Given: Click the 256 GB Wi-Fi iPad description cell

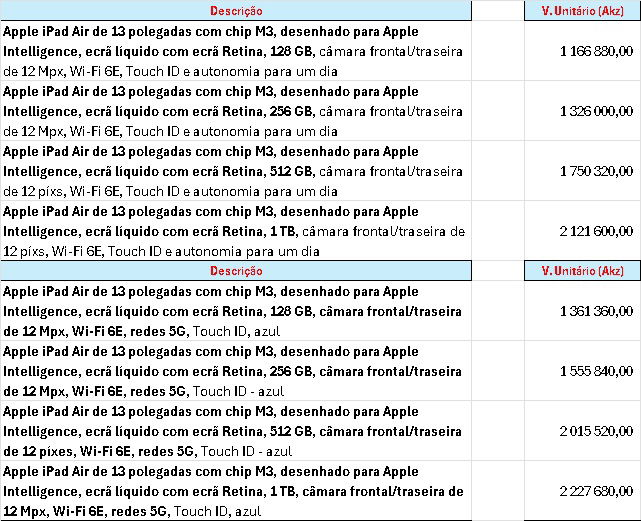Looking at the screenshot, I should pos(236,111).
